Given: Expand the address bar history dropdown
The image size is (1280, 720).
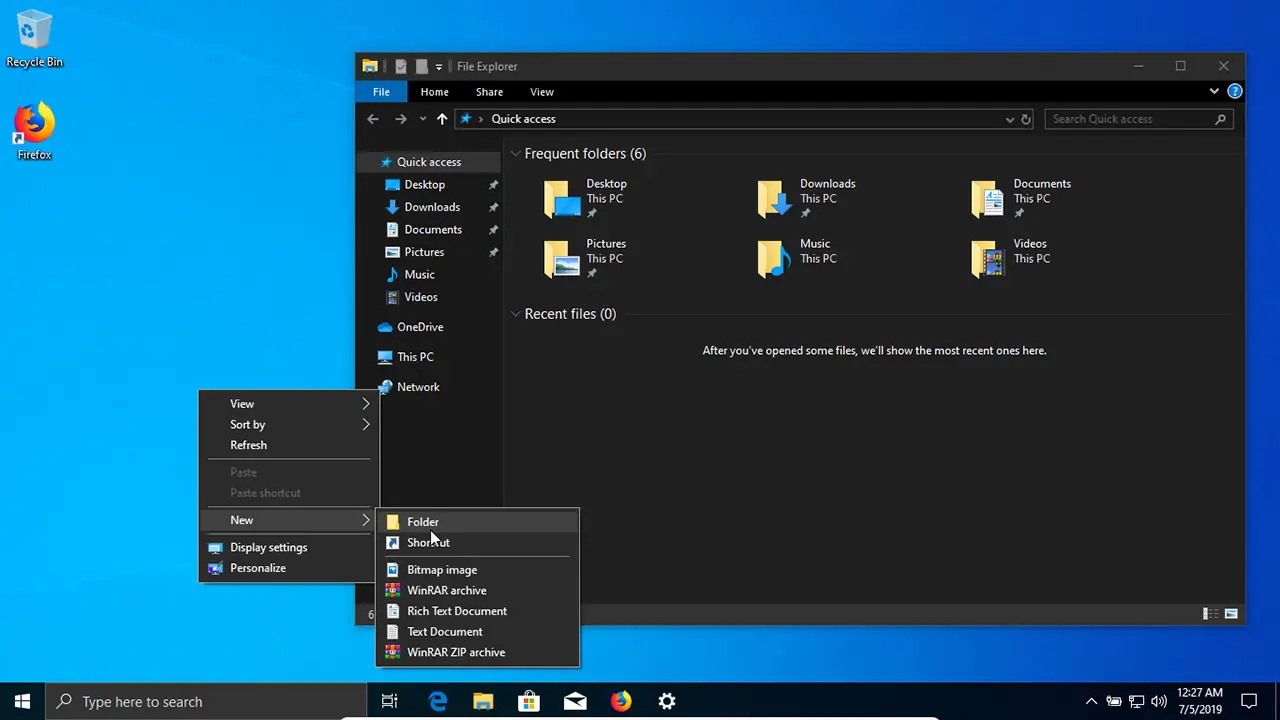Looking at the screenshot, I should (1009, 119).
